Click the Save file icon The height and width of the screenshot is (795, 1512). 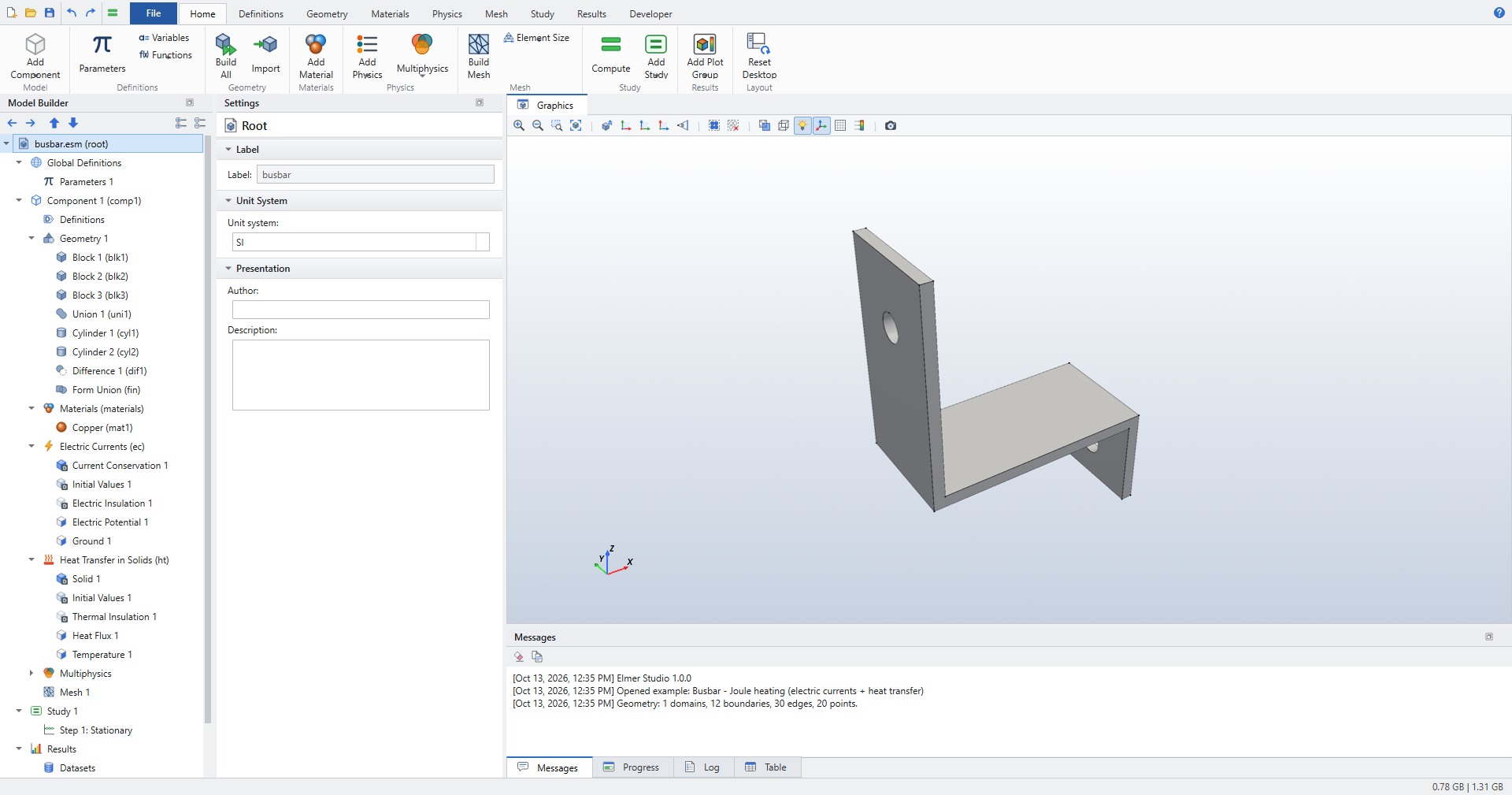(50, 13)
